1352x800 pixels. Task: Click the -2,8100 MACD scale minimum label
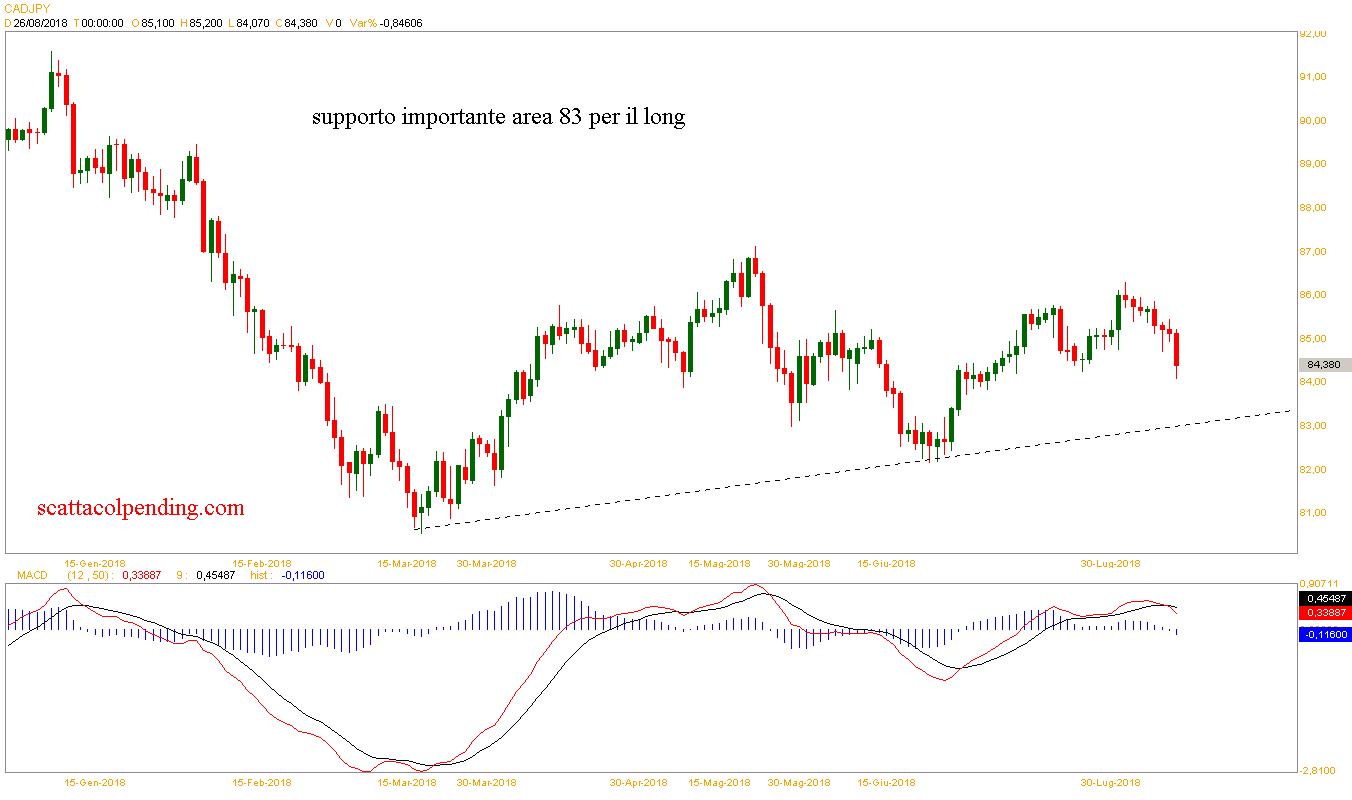[1317, 770]
